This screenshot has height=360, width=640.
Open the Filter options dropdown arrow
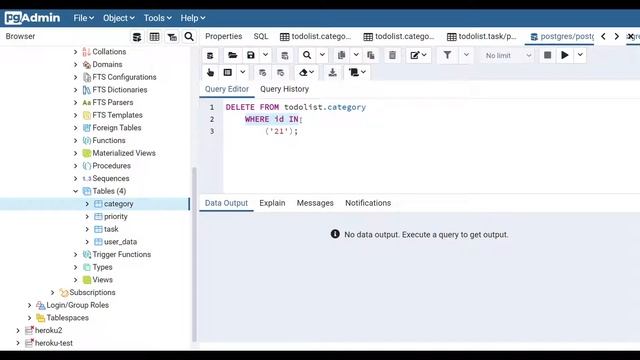[x=466, y=55]
